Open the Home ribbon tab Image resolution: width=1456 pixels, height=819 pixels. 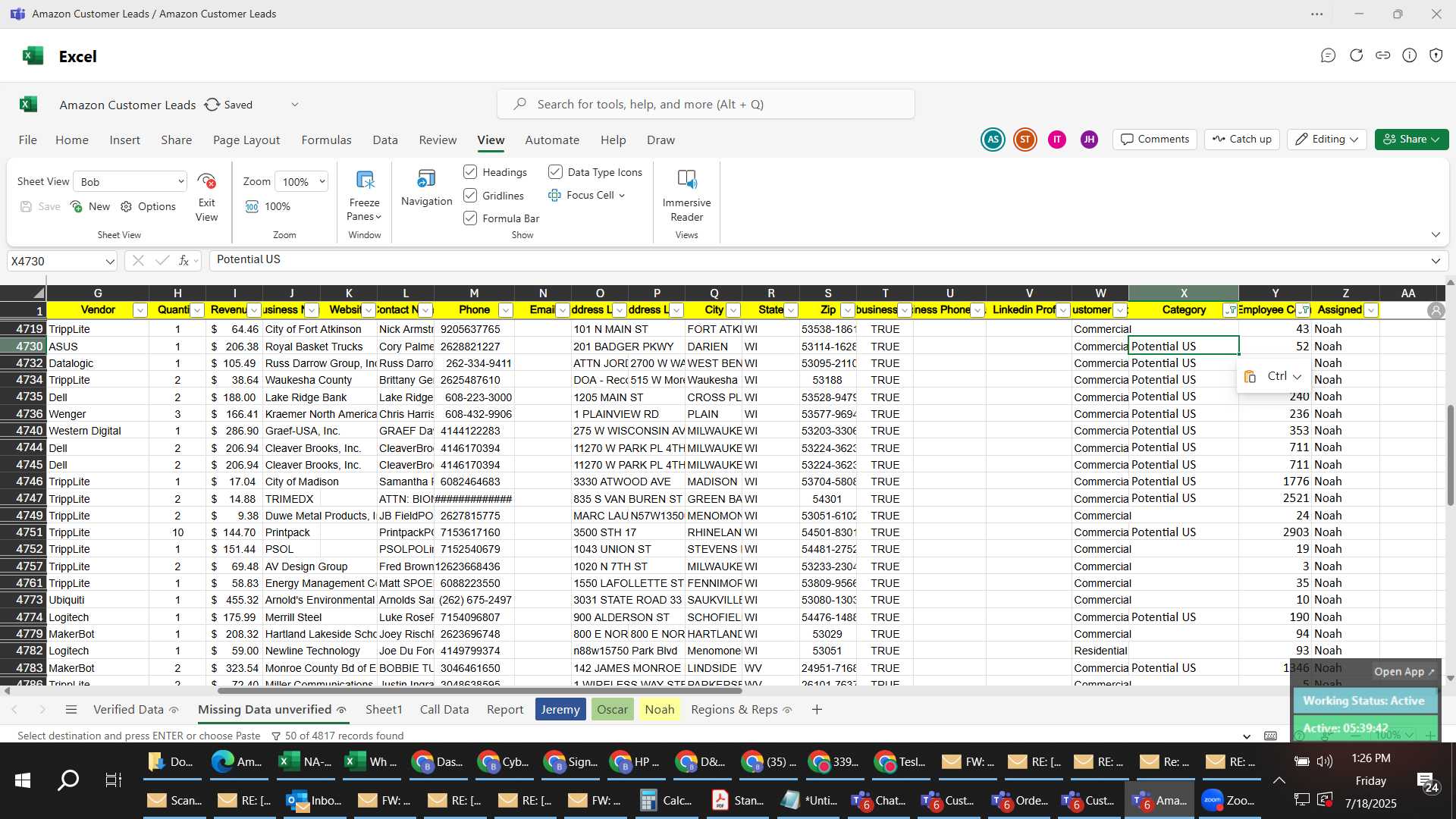pos(72,140)
